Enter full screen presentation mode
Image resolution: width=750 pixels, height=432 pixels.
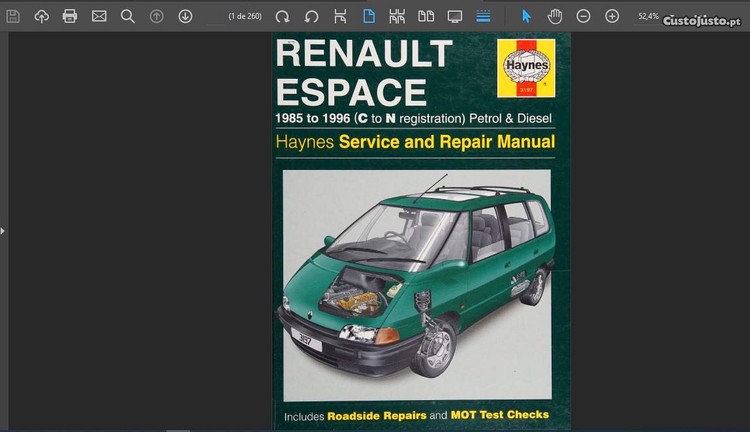(455, 16)
